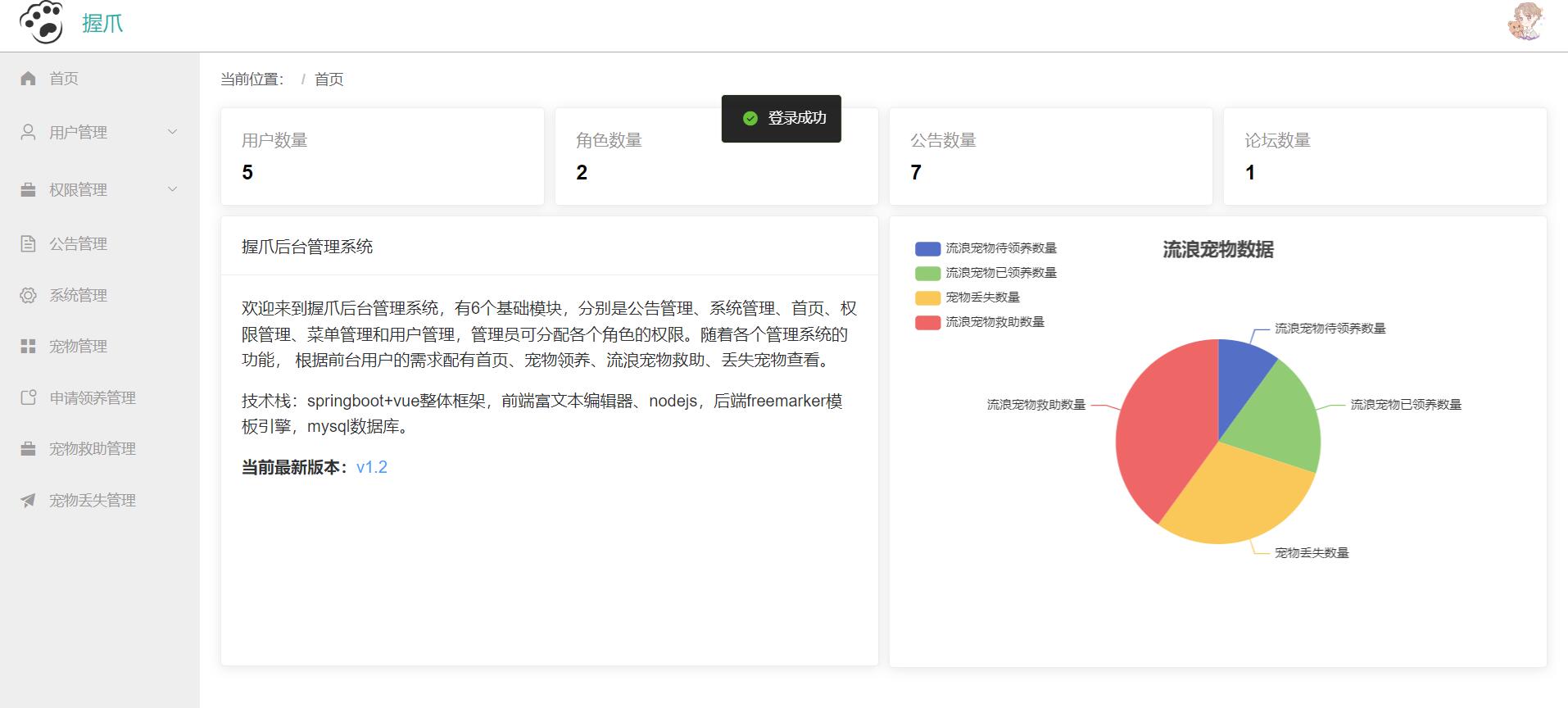Click pie label 宠物丢失数量 below chart

tap(1312, 553)
